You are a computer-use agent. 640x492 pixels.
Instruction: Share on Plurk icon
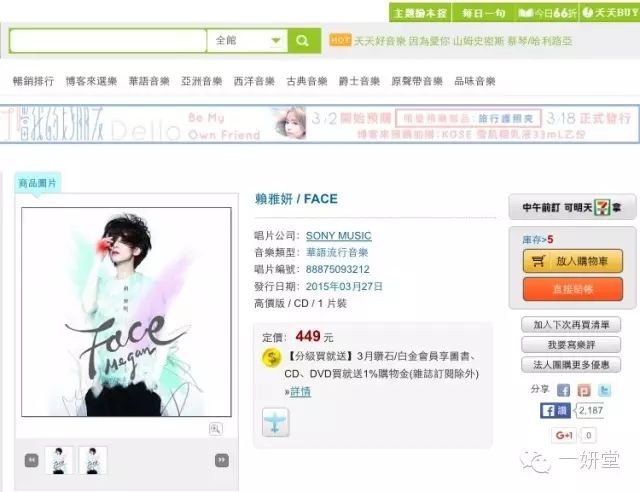pyautogui.click(x=584, y=390)
